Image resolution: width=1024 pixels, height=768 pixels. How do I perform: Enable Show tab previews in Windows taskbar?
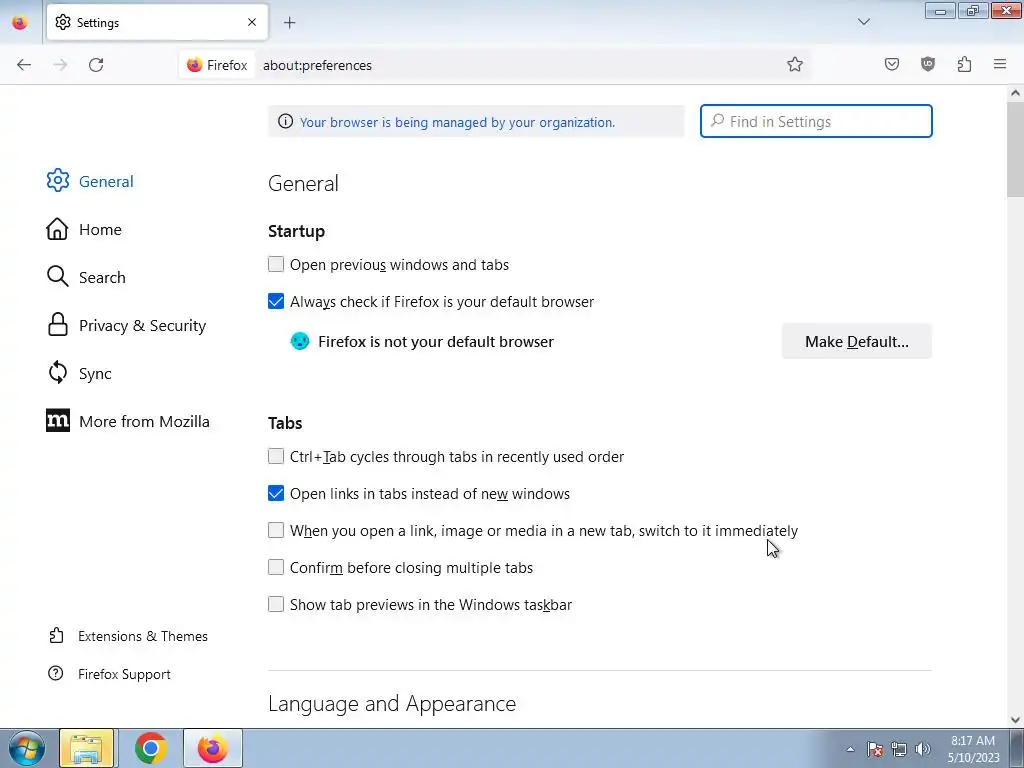point(276,605)
